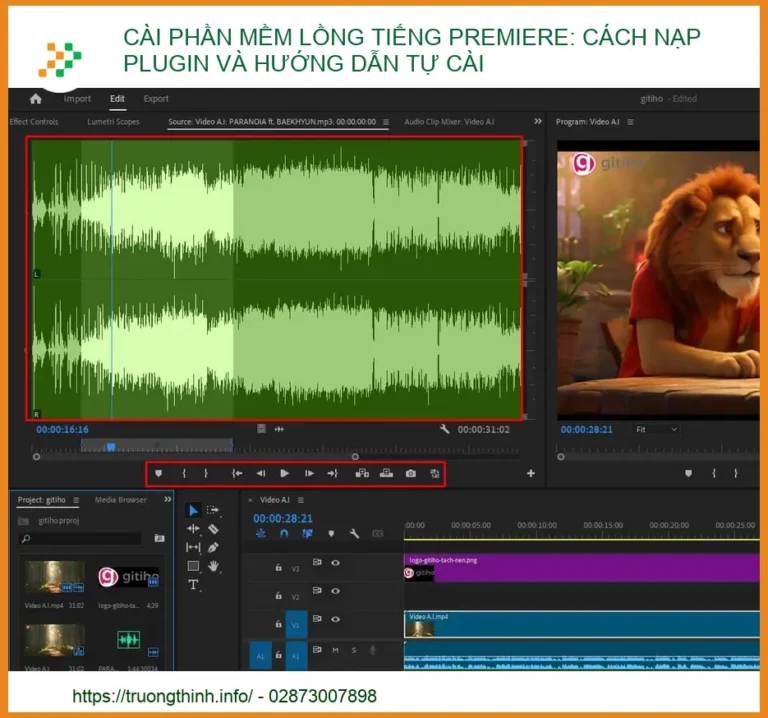This screenshot has height=718, width=768.
Task: Click the project search field
Action: tap(81, 538)
